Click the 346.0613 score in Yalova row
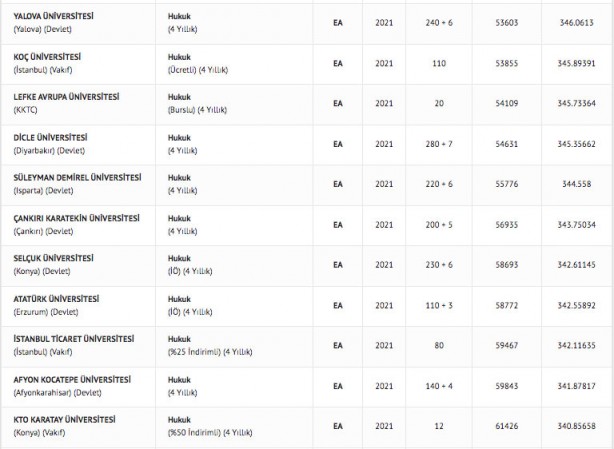 (577, 24)
